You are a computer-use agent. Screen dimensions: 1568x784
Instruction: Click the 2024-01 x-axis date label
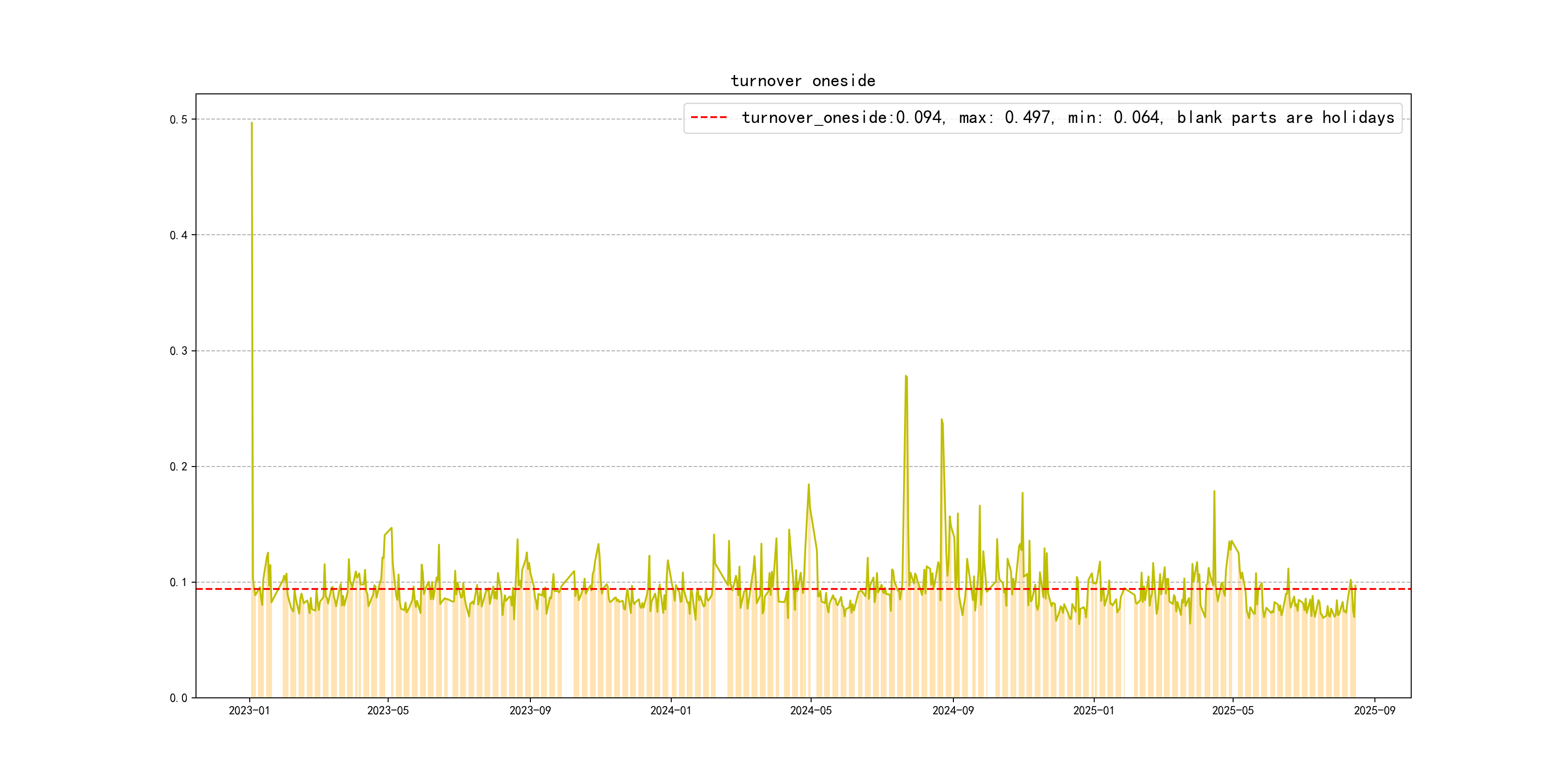coord(670,711)
